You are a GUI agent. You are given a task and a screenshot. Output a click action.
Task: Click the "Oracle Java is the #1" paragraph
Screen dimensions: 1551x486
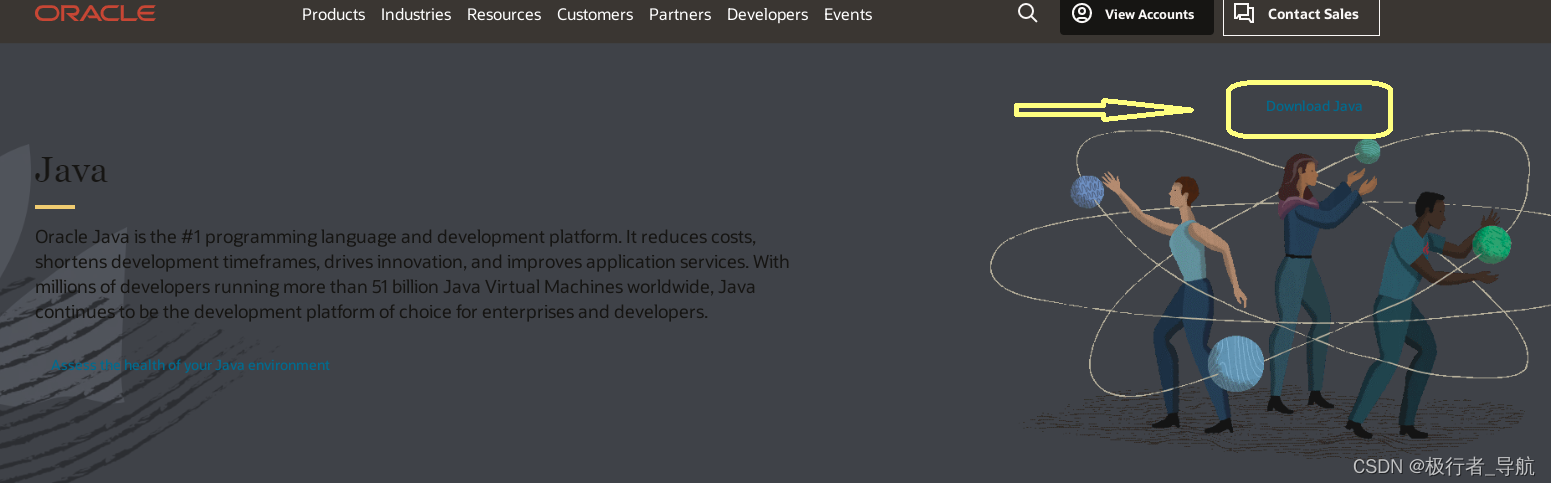412,274
